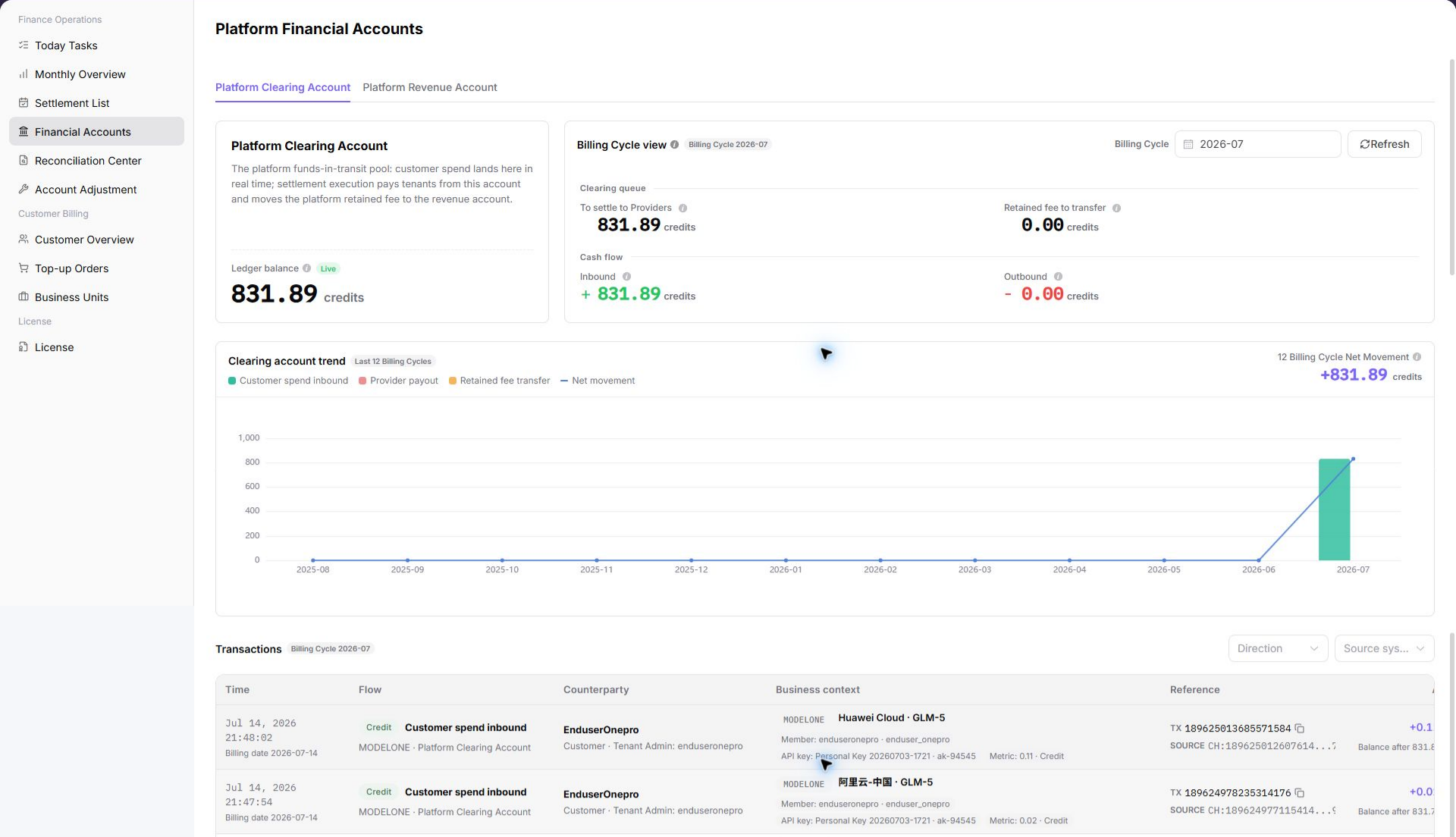Click the Last 12 Billing Cycles badge
The width and height of the screenshot is (1456, 837).
(393, 362)
